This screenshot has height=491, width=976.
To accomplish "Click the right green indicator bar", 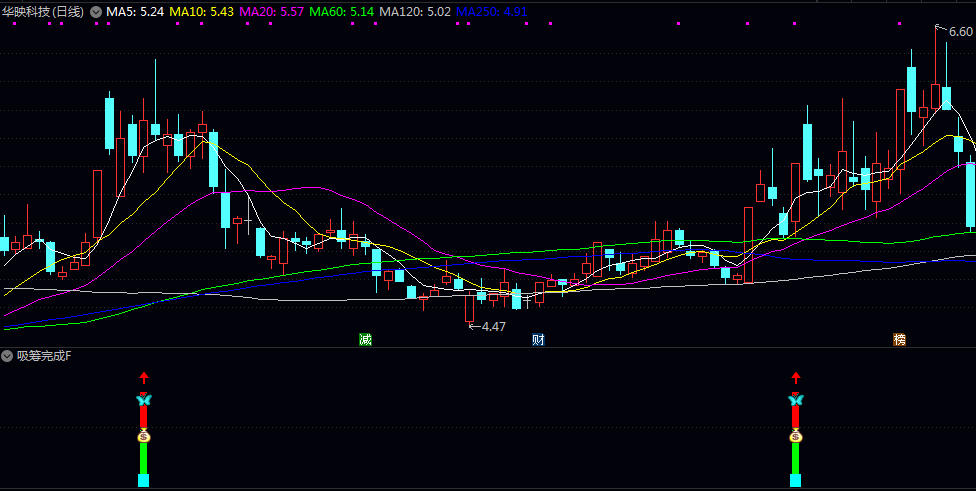I will click(795, 458).
